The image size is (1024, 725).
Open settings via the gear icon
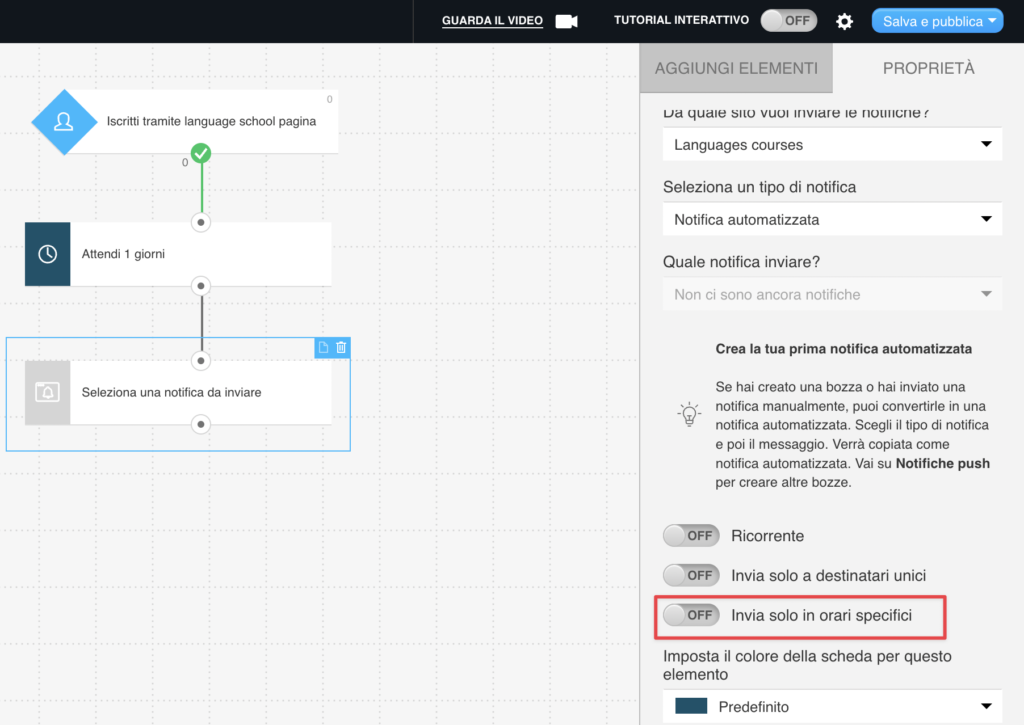coord(844,22)
